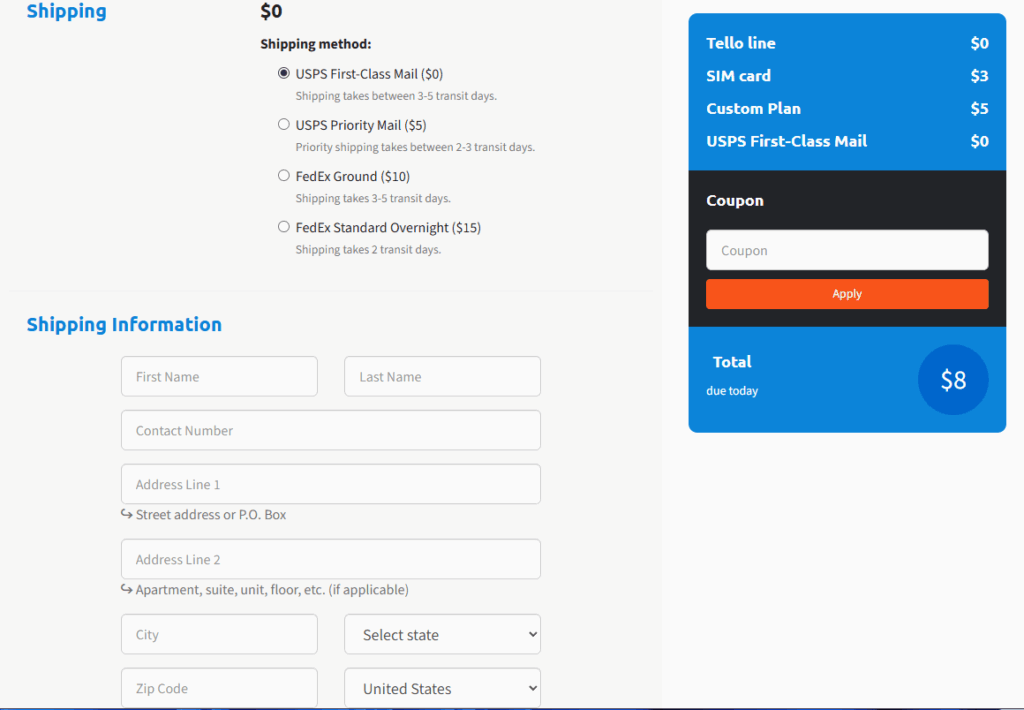Focus the City input field
1024x710 pixels.
tap(219, 634)
